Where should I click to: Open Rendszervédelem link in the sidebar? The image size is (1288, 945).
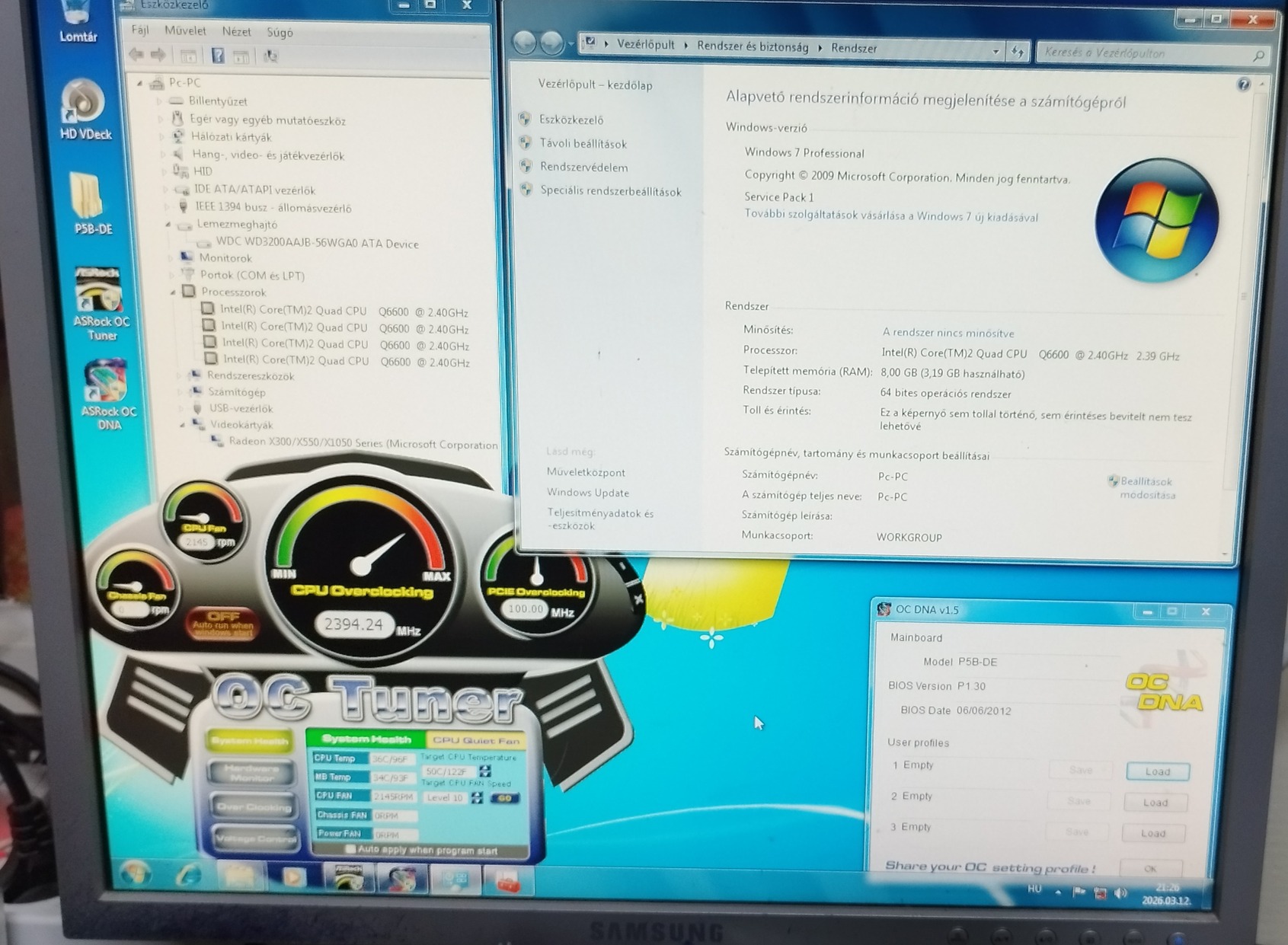point(583,167)
